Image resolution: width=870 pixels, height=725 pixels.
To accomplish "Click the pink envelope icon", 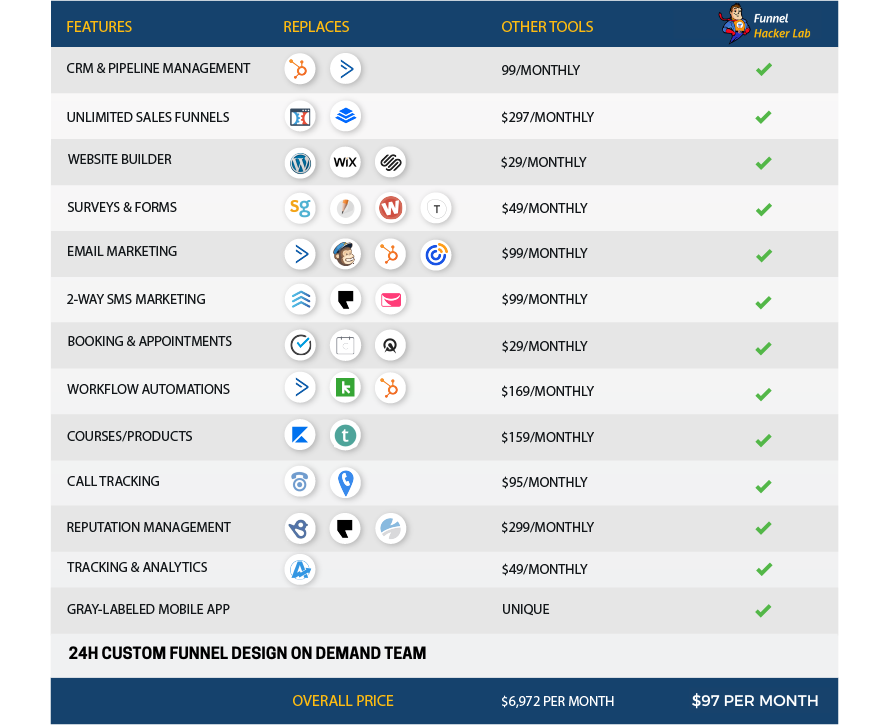I will tap(391, 300).
